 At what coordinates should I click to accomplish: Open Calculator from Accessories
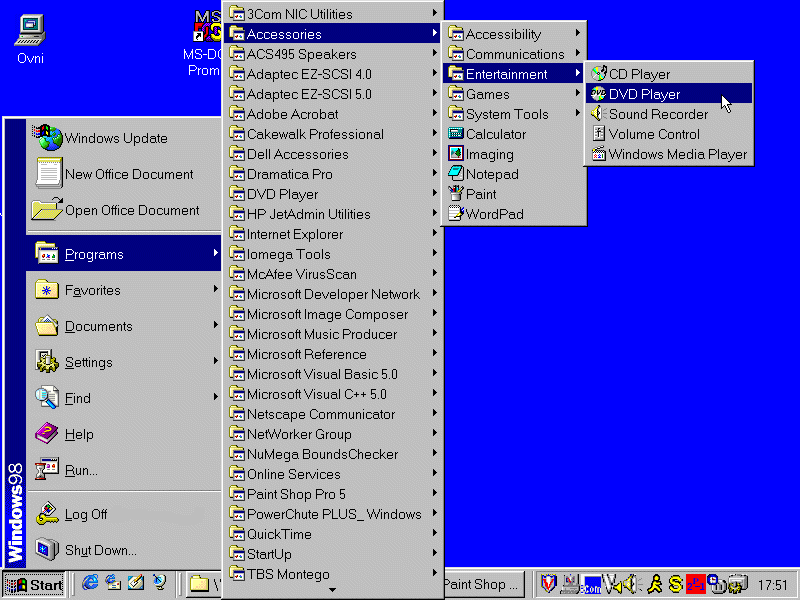495,134
